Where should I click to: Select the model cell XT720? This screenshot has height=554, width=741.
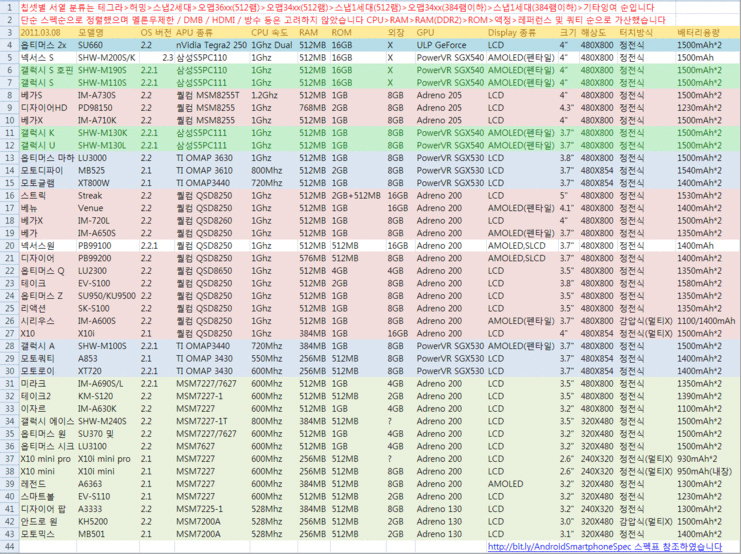pos(90,371)
